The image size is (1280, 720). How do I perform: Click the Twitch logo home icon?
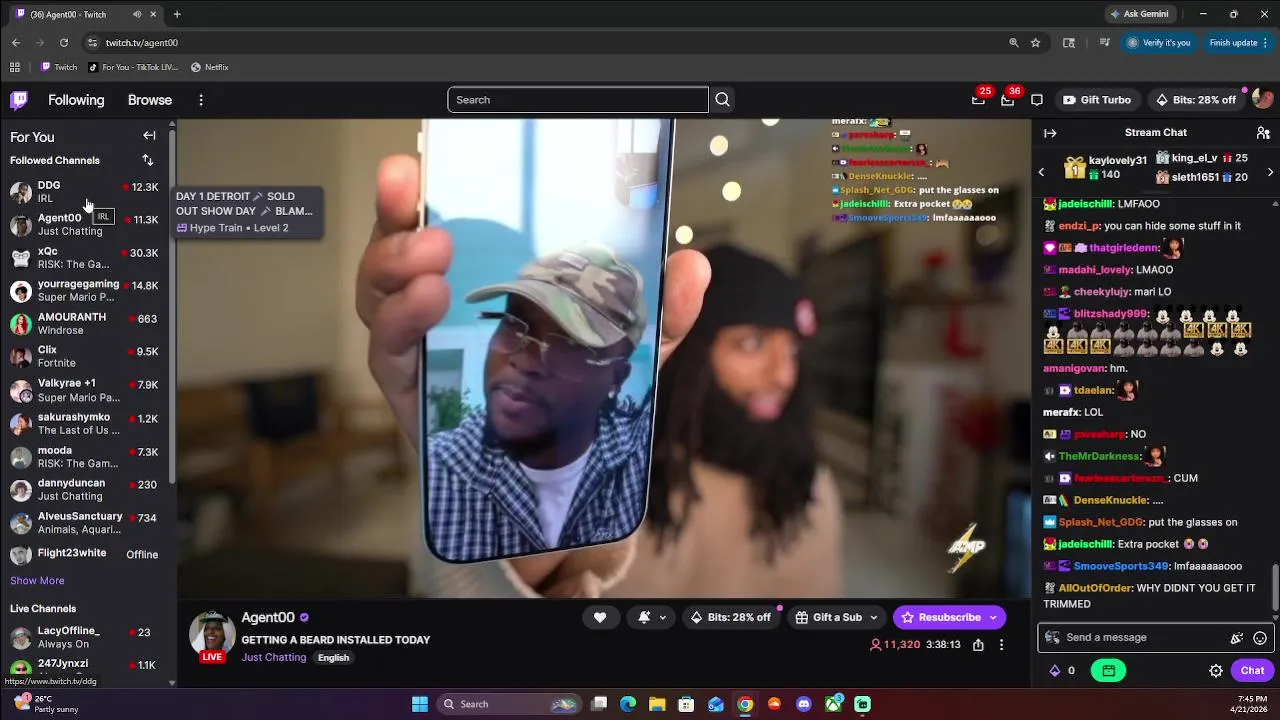click(x=19, y=100)
